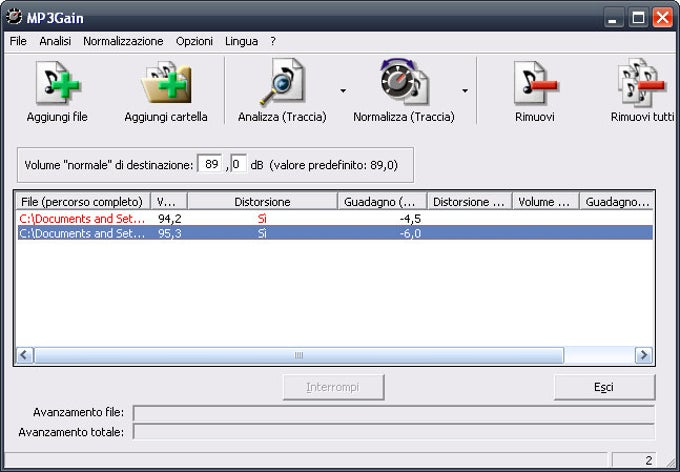The height and width of the screenshot is (472, 680).
Task: Click the status bar file count 2
Action: pos(649,460)
